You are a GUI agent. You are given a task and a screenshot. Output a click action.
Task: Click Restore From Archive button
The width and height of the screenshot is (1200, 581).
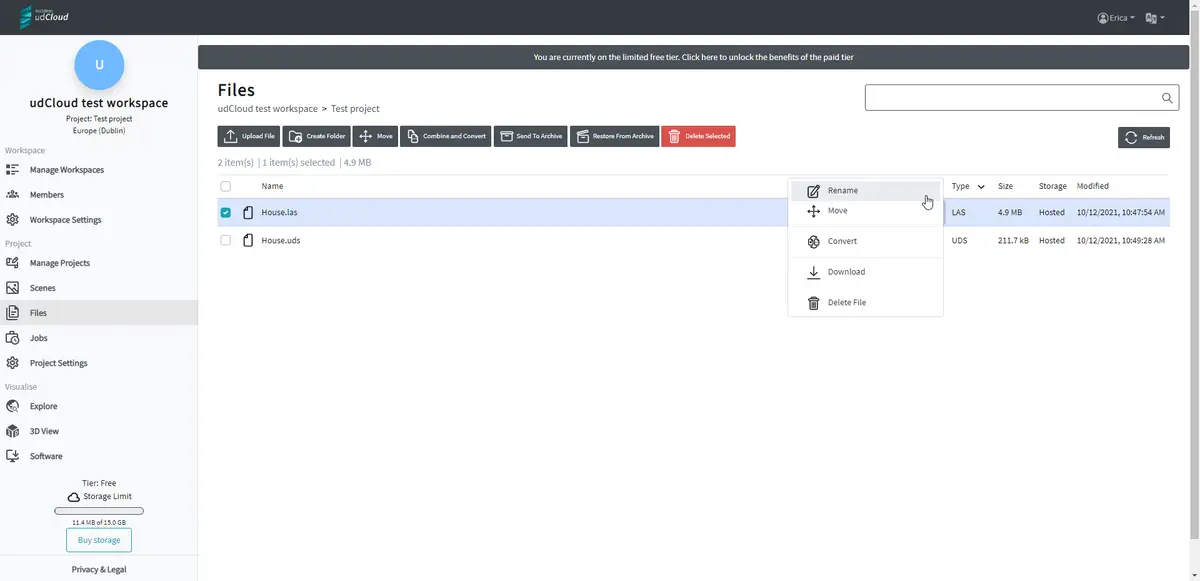(x=615, y=136)
